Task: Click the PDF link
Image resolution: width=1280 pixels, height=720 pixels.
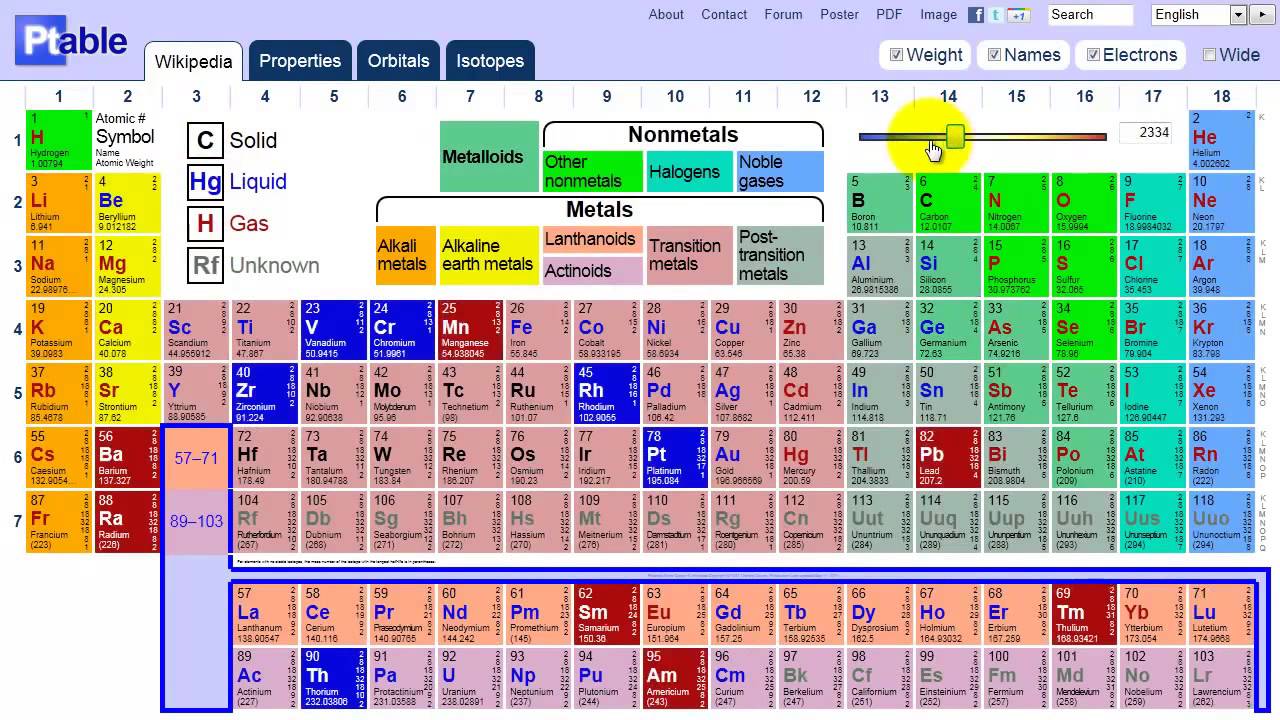Action: [889, 14]
